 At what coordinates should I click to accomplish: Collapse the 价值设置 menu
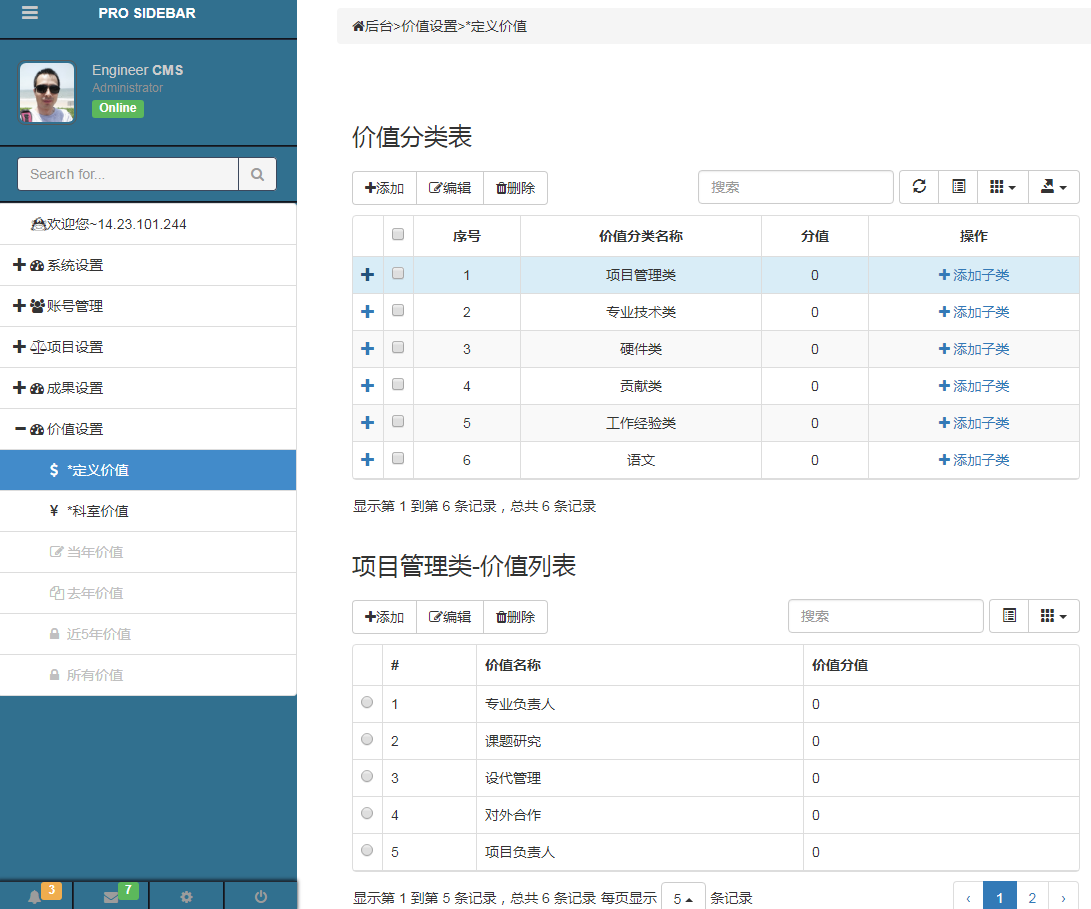pos(148,429)
